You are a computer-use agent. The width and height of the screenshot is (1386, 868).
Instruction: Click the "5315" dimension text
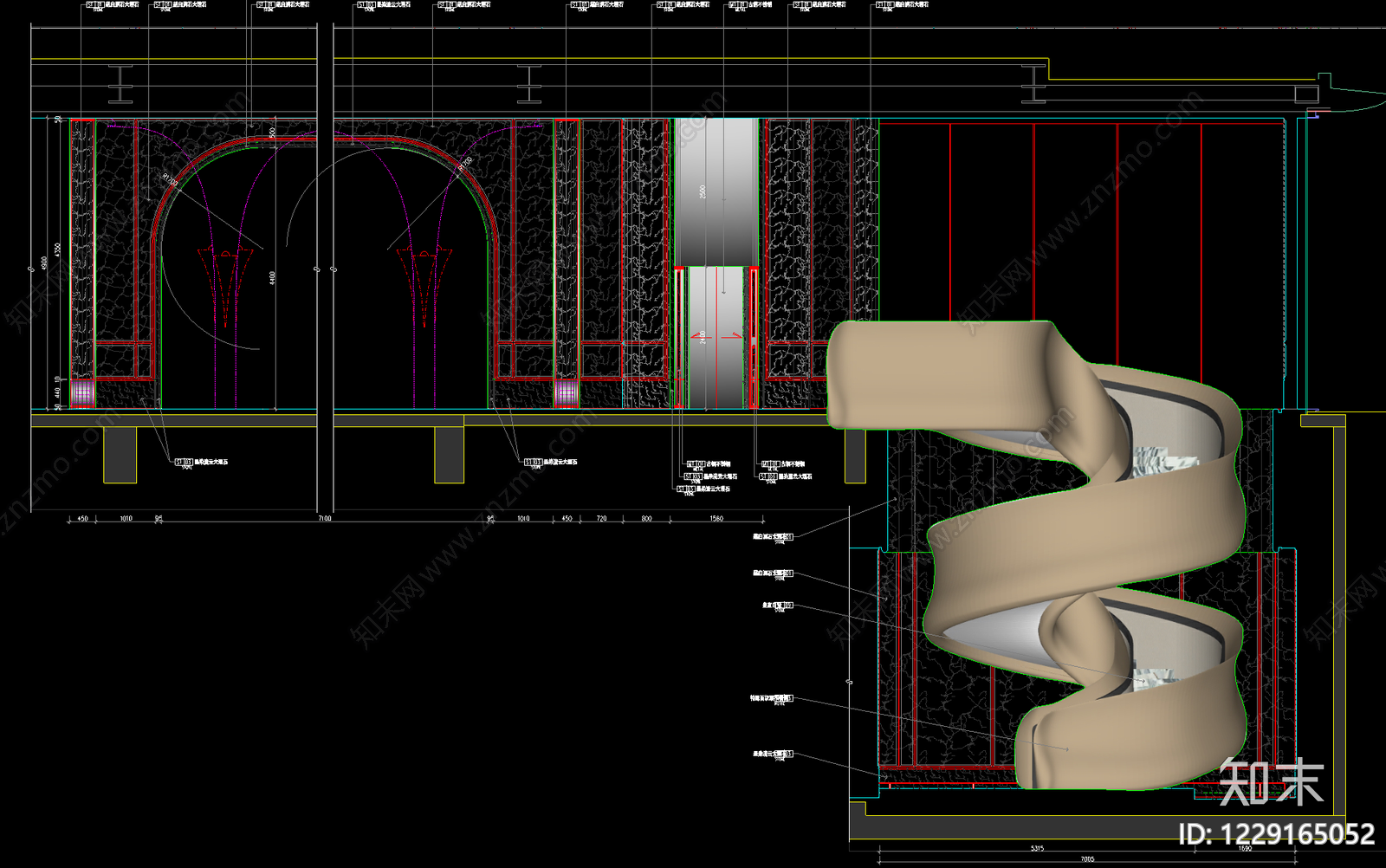[1037, 848]
